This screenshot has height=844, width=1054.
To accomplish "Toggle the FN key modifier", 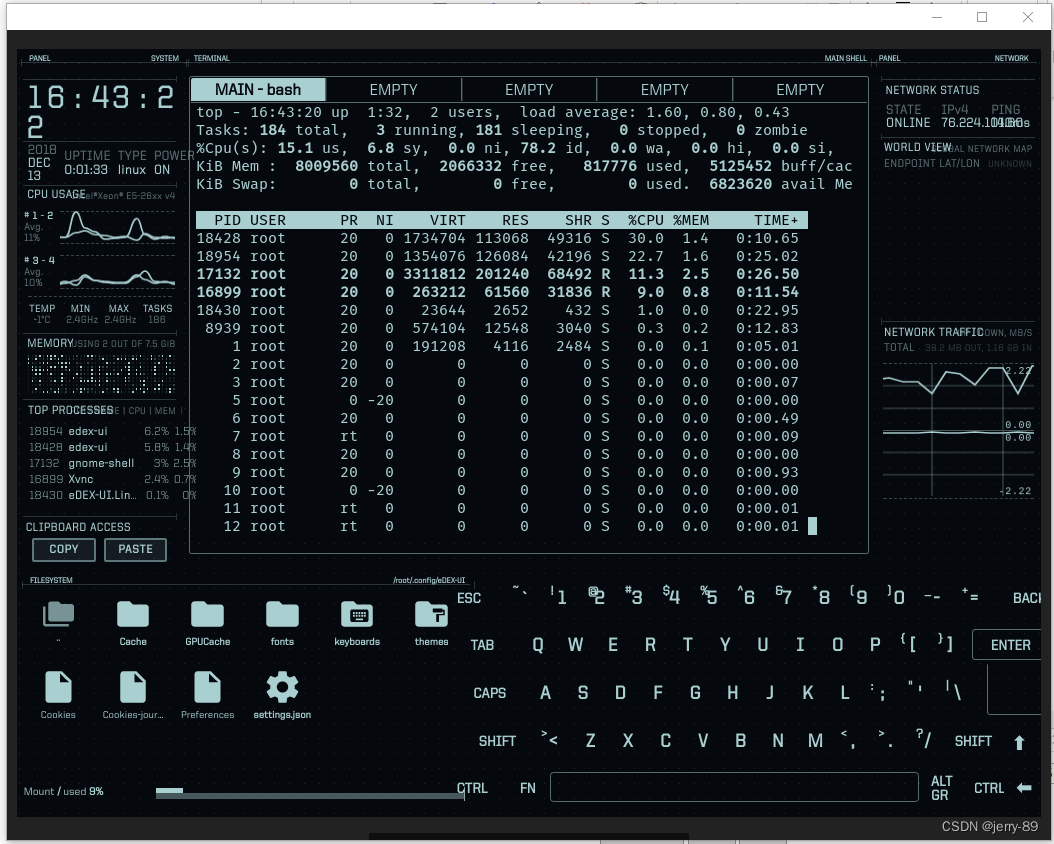I will point(527,788).
